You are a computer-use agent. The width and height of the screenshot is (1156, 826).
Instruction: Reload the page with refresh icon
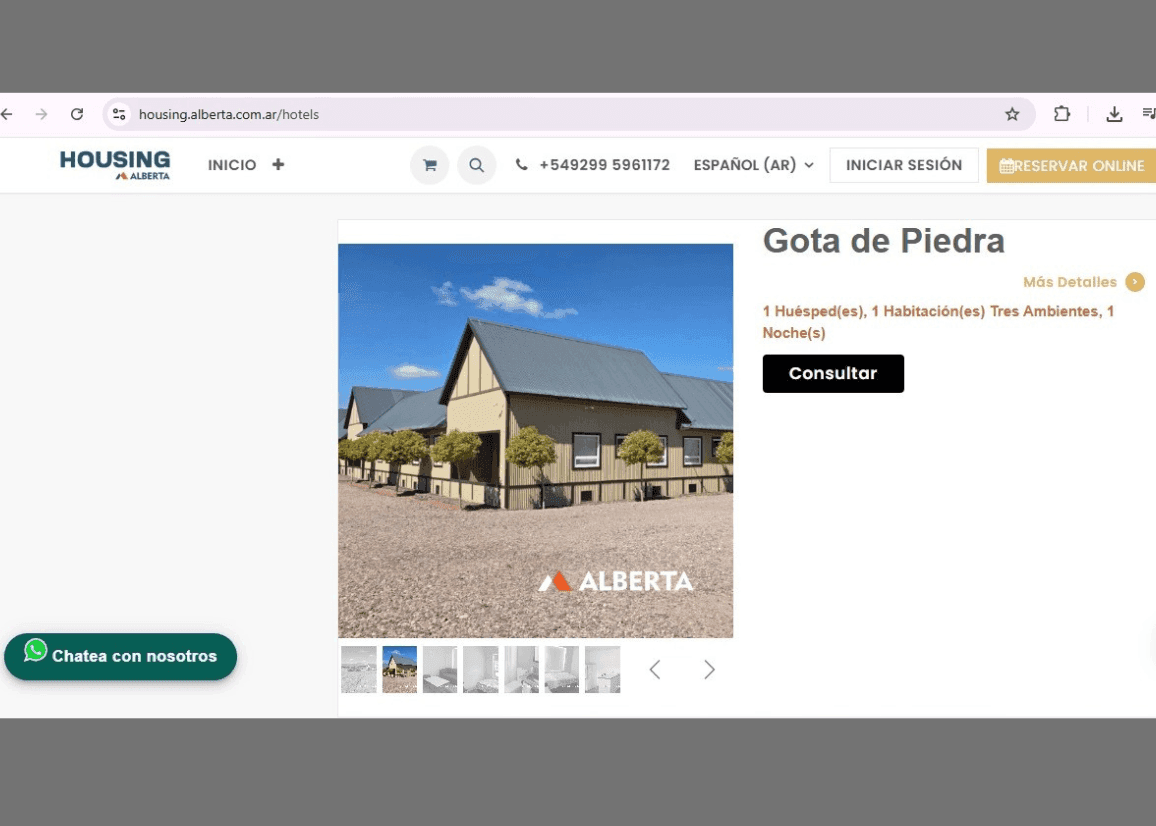coord(77,114)
